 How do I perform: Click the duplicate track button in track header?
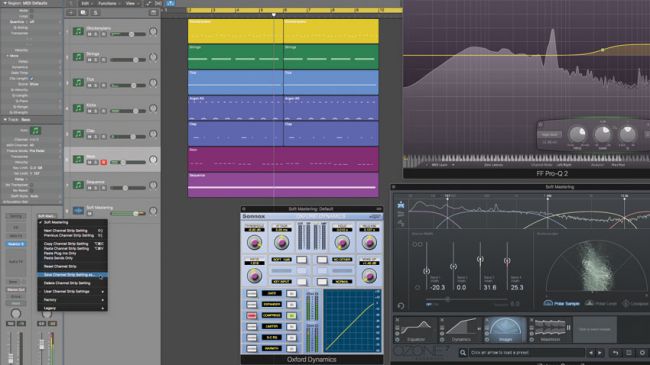tap(83, 12)
